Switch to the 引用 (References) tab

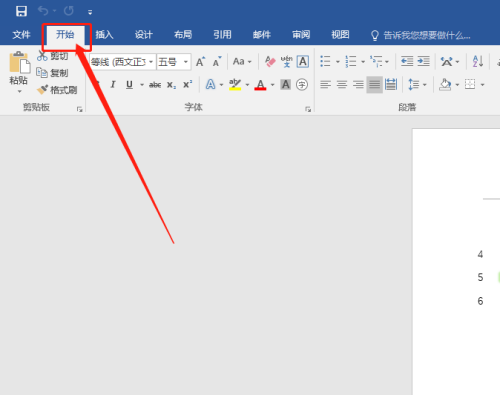[222, 34]
